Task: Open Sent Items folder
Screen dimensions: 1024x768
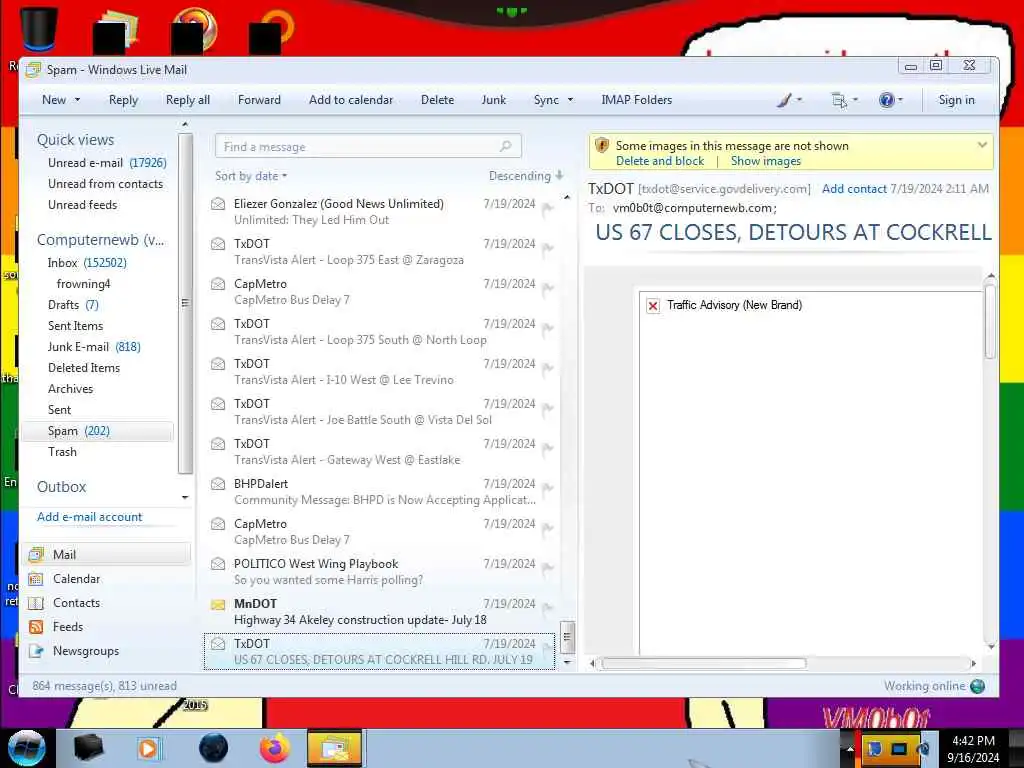Action: pos(75,325)
